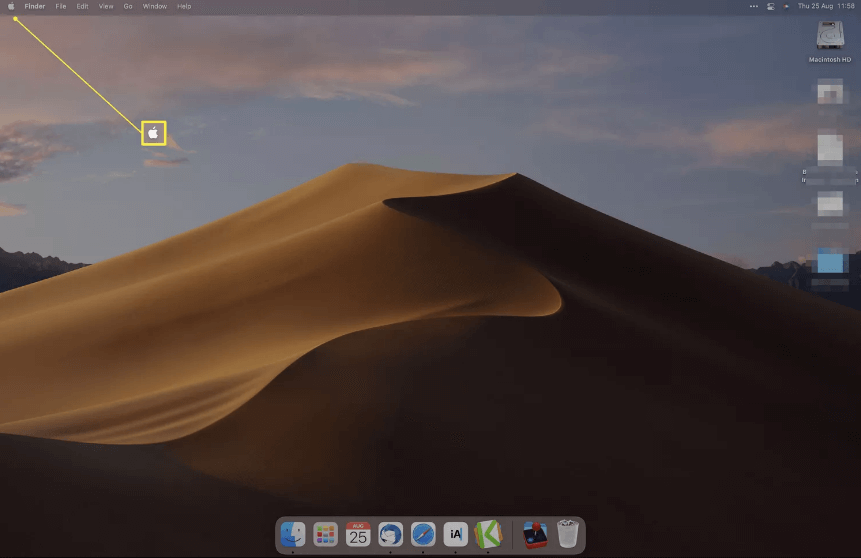861x558 pixels.
Task: Launch Thunderbird mail from the Dock
Action: coord(390,534)
